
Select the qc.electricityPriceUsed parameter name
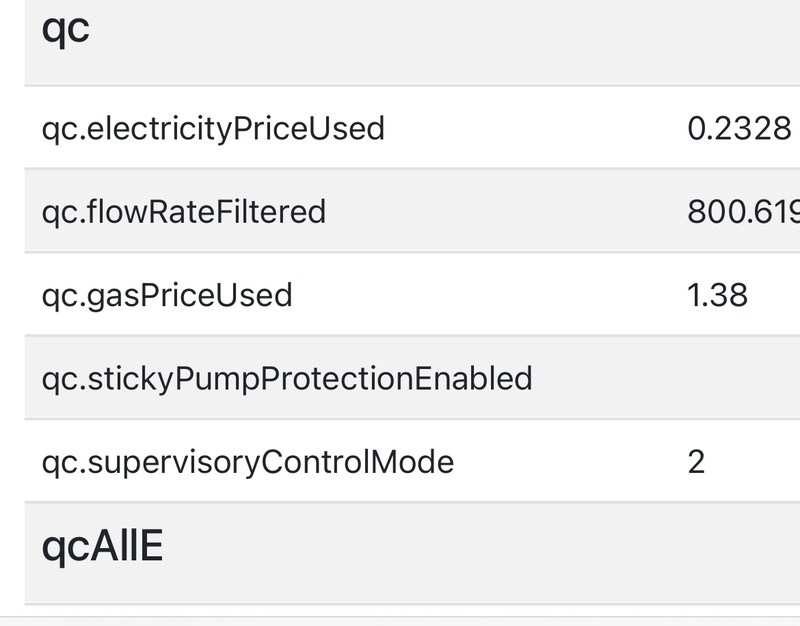213,128
